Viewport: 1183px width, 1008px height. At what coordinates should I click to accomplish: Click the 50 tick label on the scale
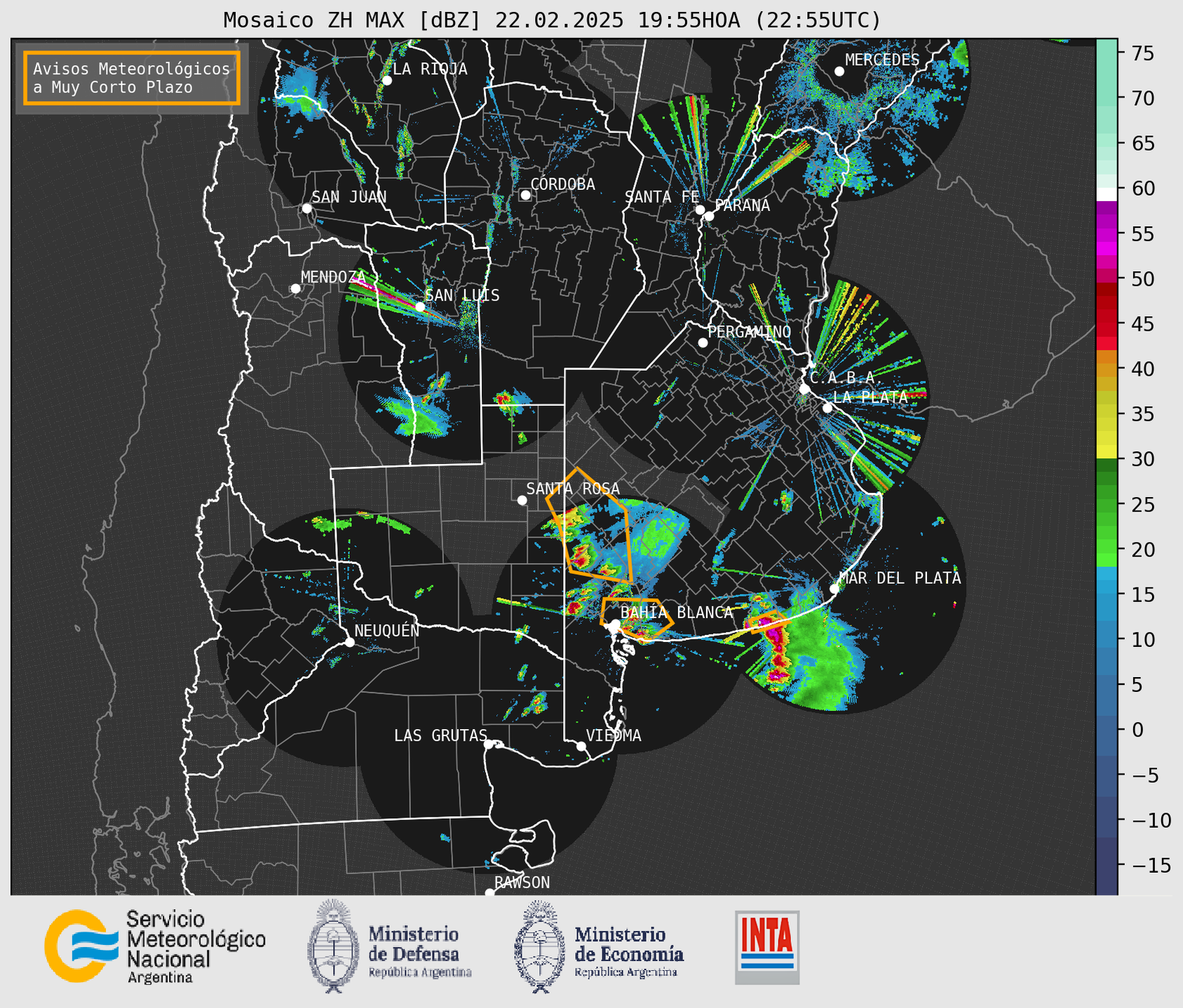(x=1142, y=279)
